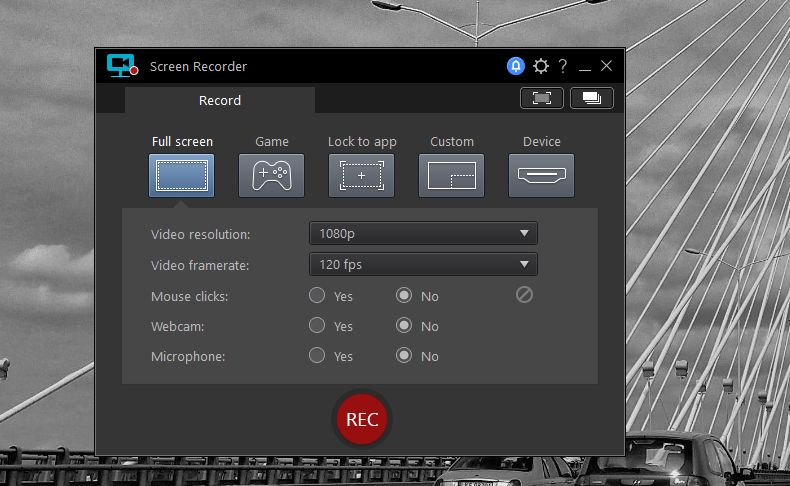The image size is (790, 486).
Task: Open the blue notification bell
Action: click(515, 66)
